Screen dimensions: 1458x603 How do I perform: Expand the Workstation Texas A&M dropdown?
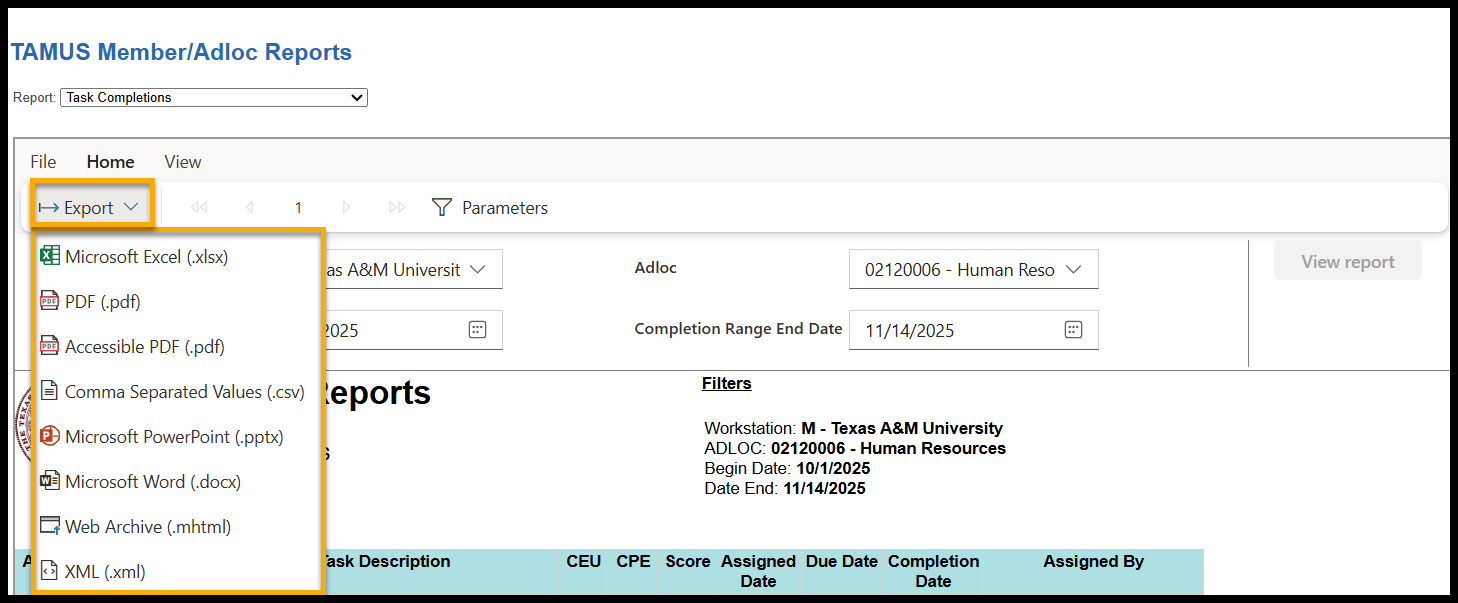(410, 270)
